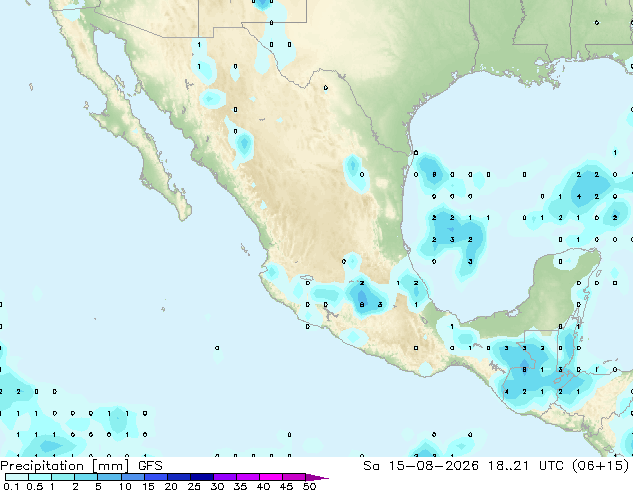Image resolution: width=634 pixels, height=490 pixels.
Task: Click the '25' legend scale label
Action: point(194,486)
